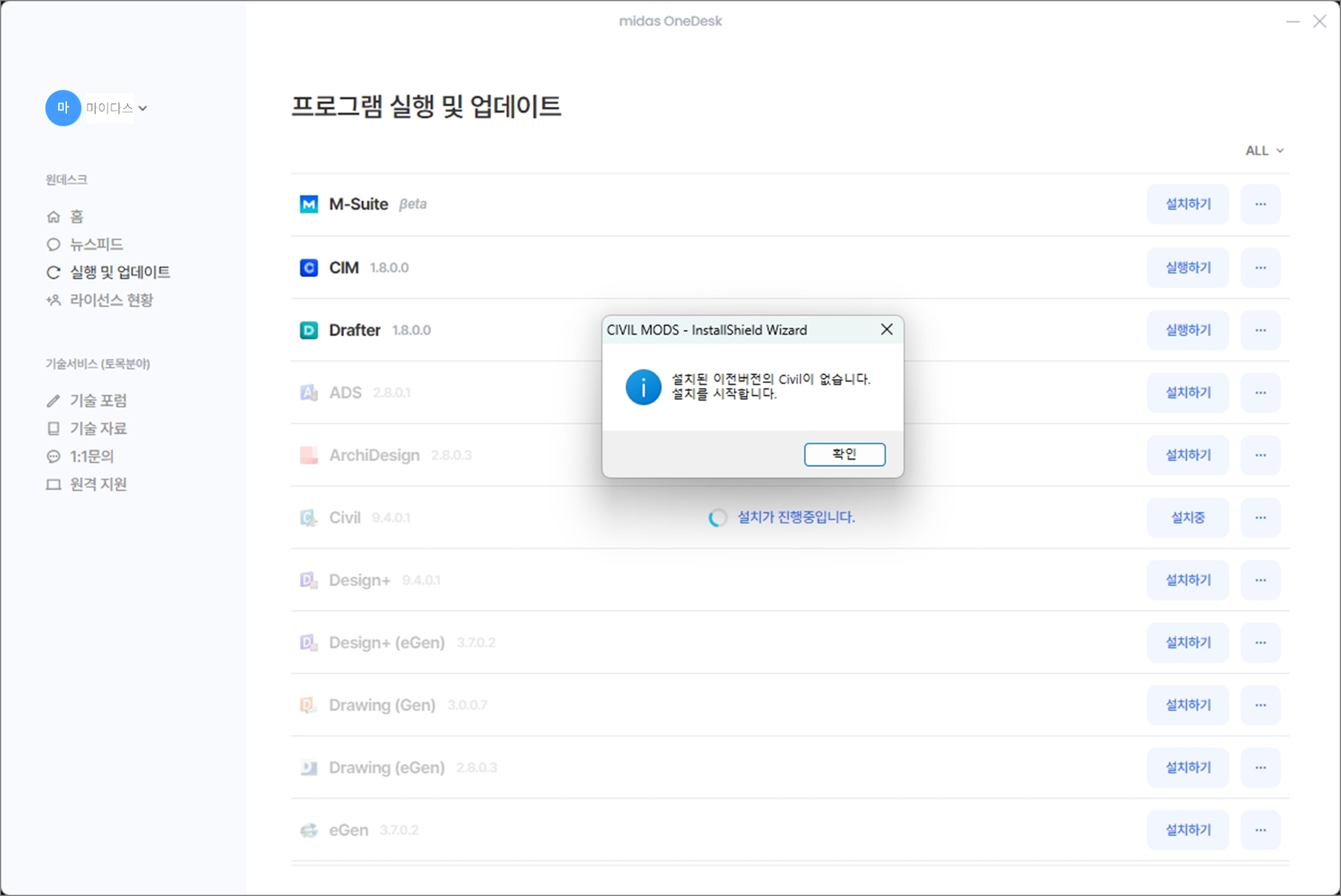Image resolution: width=1341 pixels, height=896 pixels.
Task: Open 원격 지원 in sidebar
Action: pos(87,484)
